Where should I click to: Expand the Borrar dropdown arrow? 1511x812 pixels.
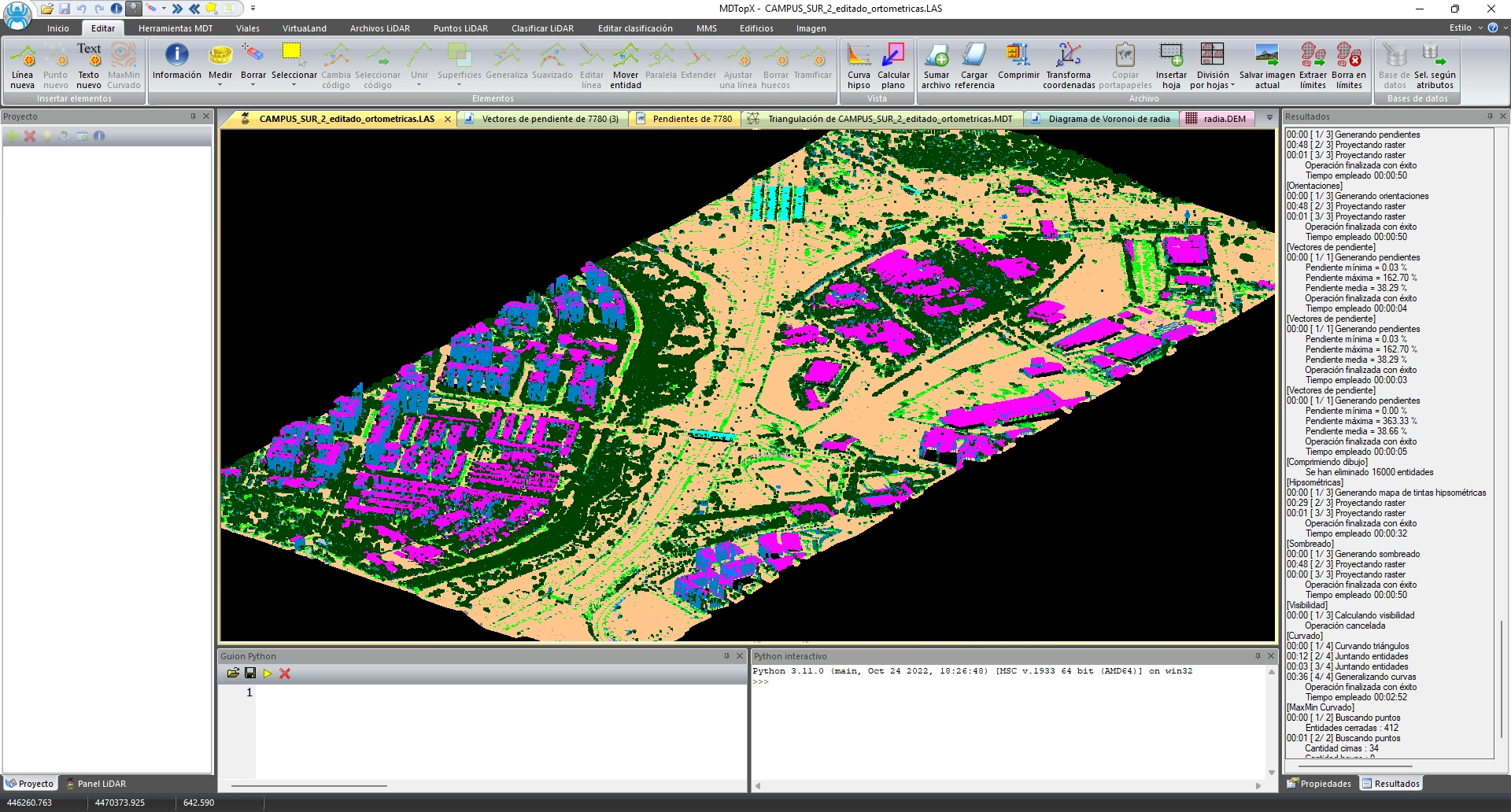[x=253, y=85]
